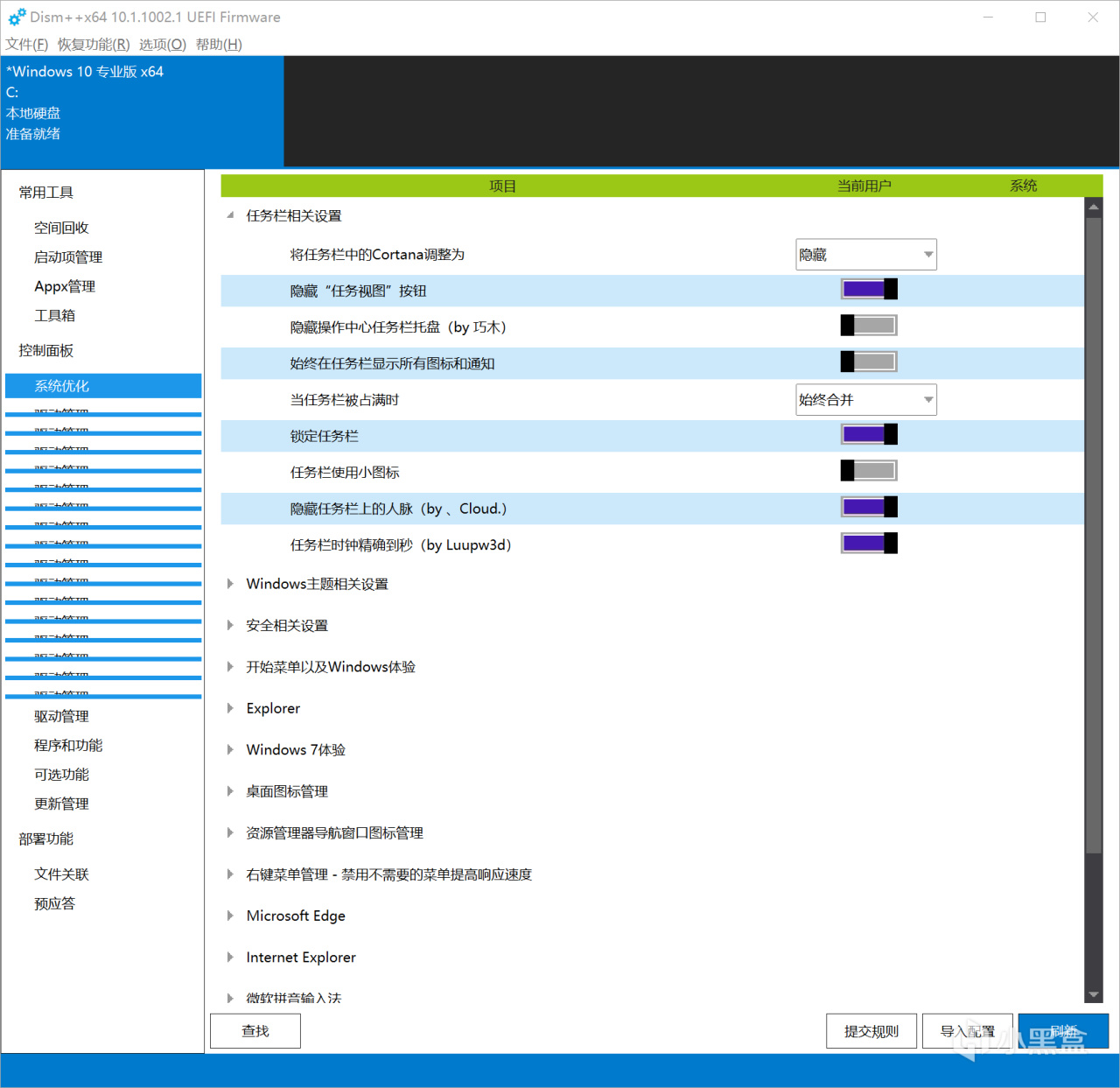The width and height of the screenshot is (1120, 1088).
Task: Click the 系统 column header
Action: click(x=1024, y=186)
